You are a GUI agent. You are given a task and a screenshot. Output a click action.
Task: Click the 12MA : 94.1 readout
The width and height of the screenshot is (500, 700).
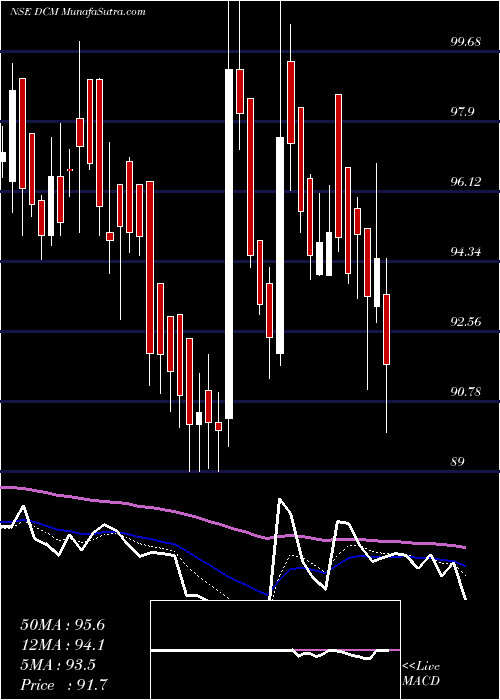pyautogui.click(x=62, y=645)
